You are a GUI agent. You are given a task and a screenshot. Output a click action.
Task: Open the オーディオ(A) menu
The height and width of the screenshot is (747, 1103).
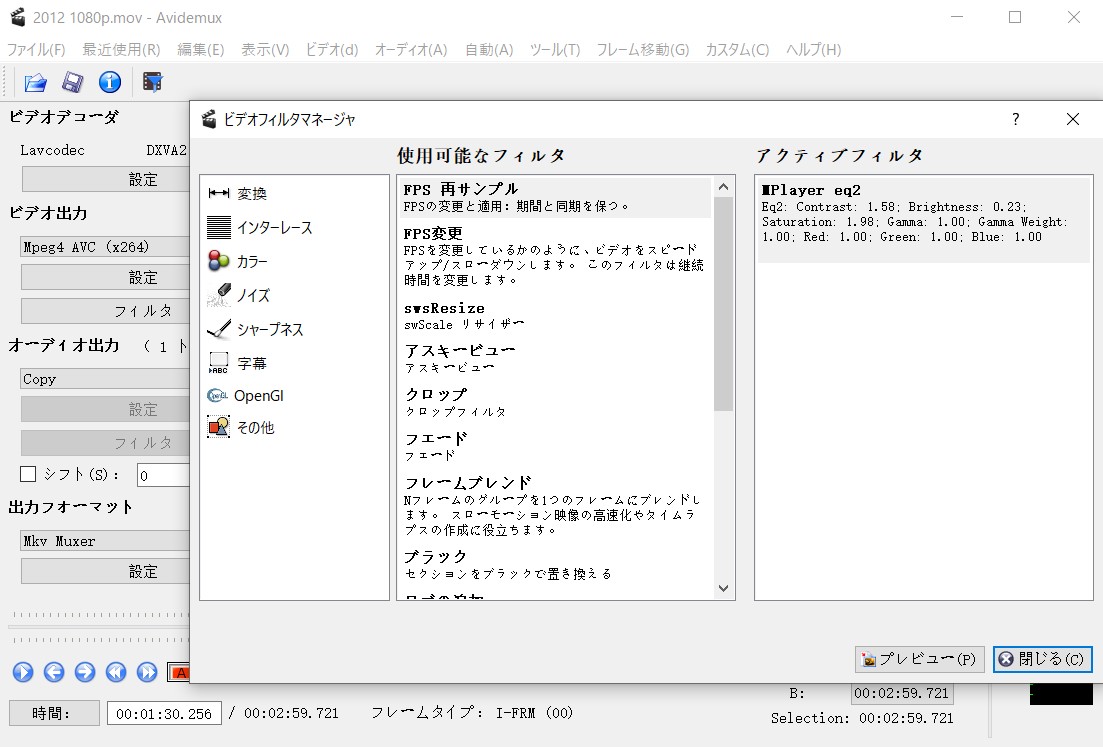point(410,49)
